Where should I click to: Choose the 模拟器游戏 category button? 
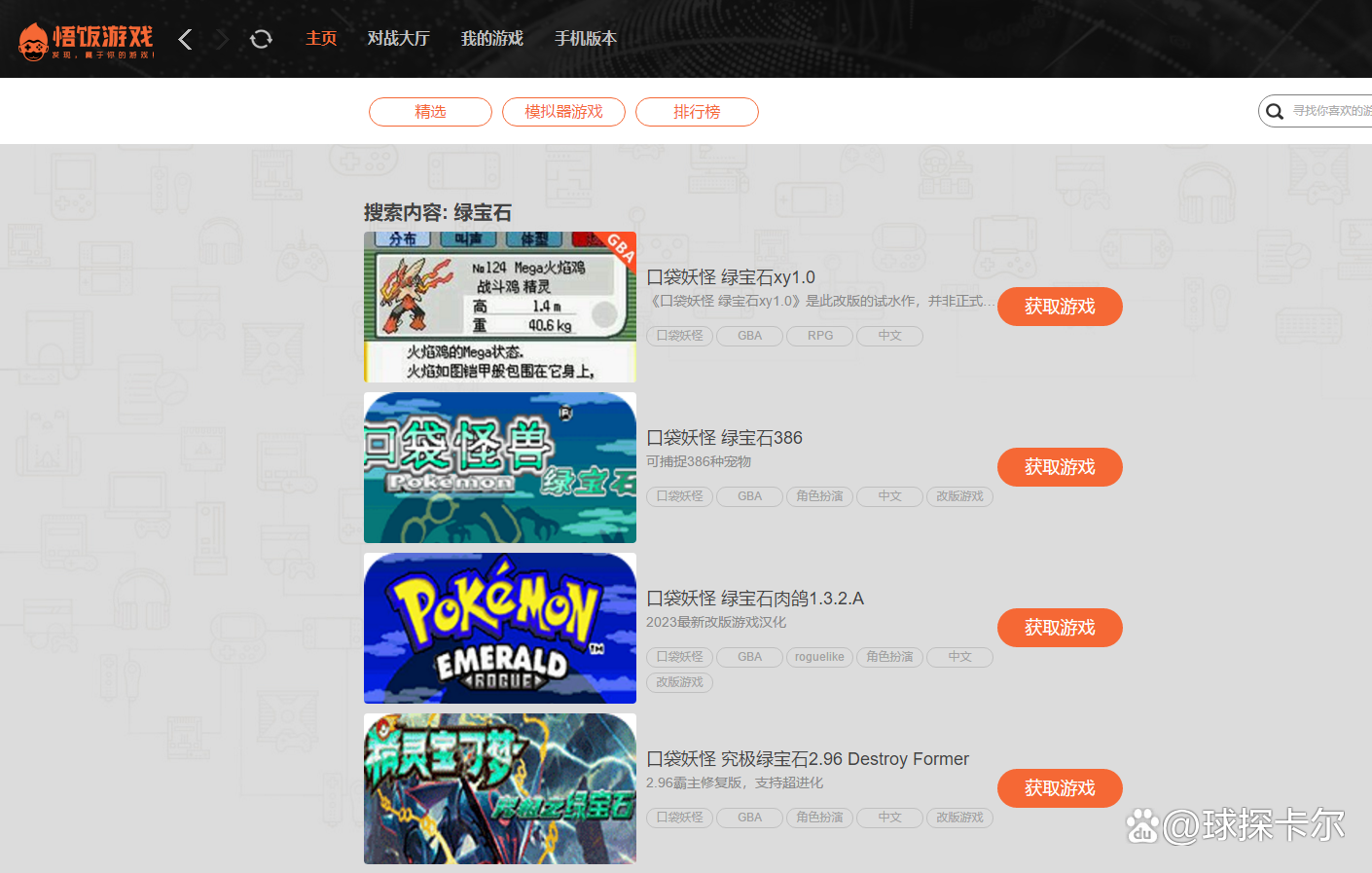point(563,112)
